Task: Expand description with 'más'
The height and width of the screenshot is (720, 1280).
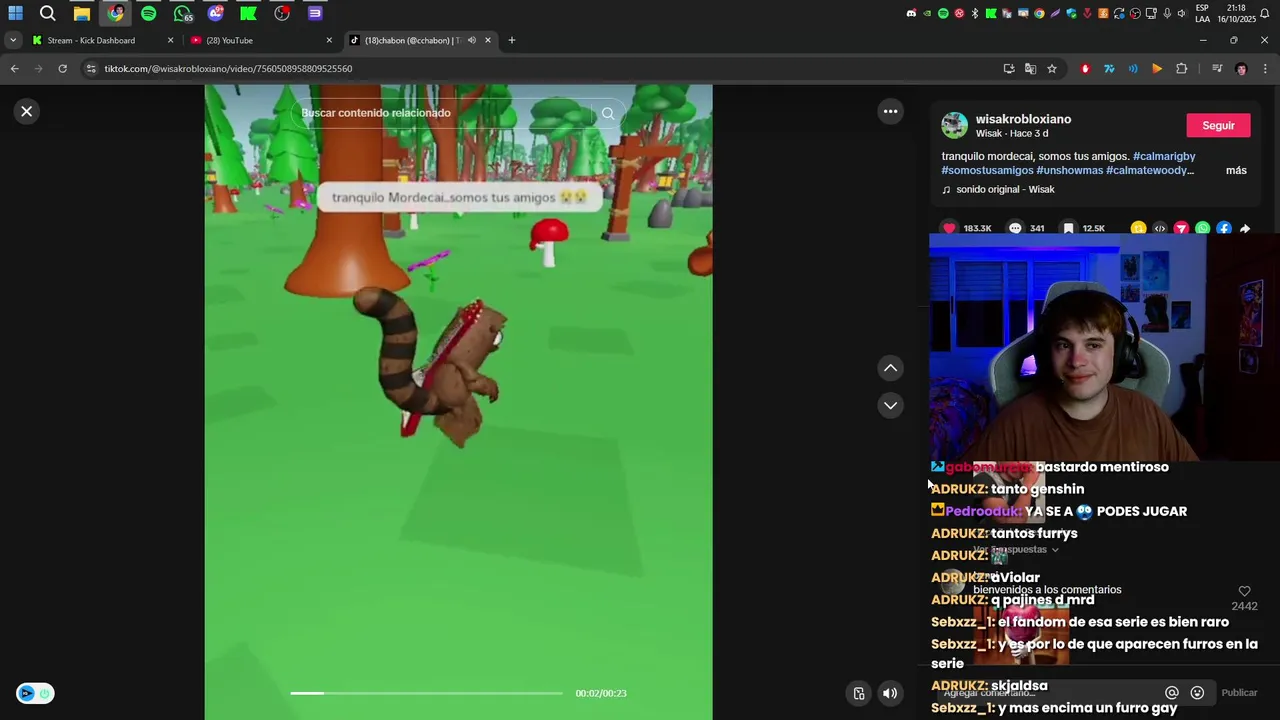Action: [1236, 170]
